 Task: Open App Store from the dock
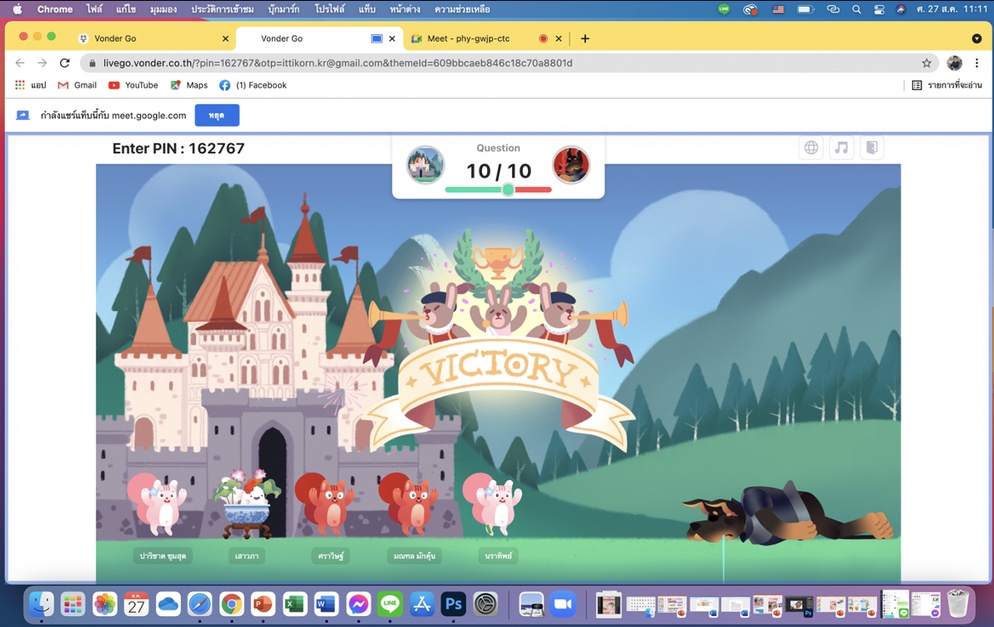tap(422, 604)
